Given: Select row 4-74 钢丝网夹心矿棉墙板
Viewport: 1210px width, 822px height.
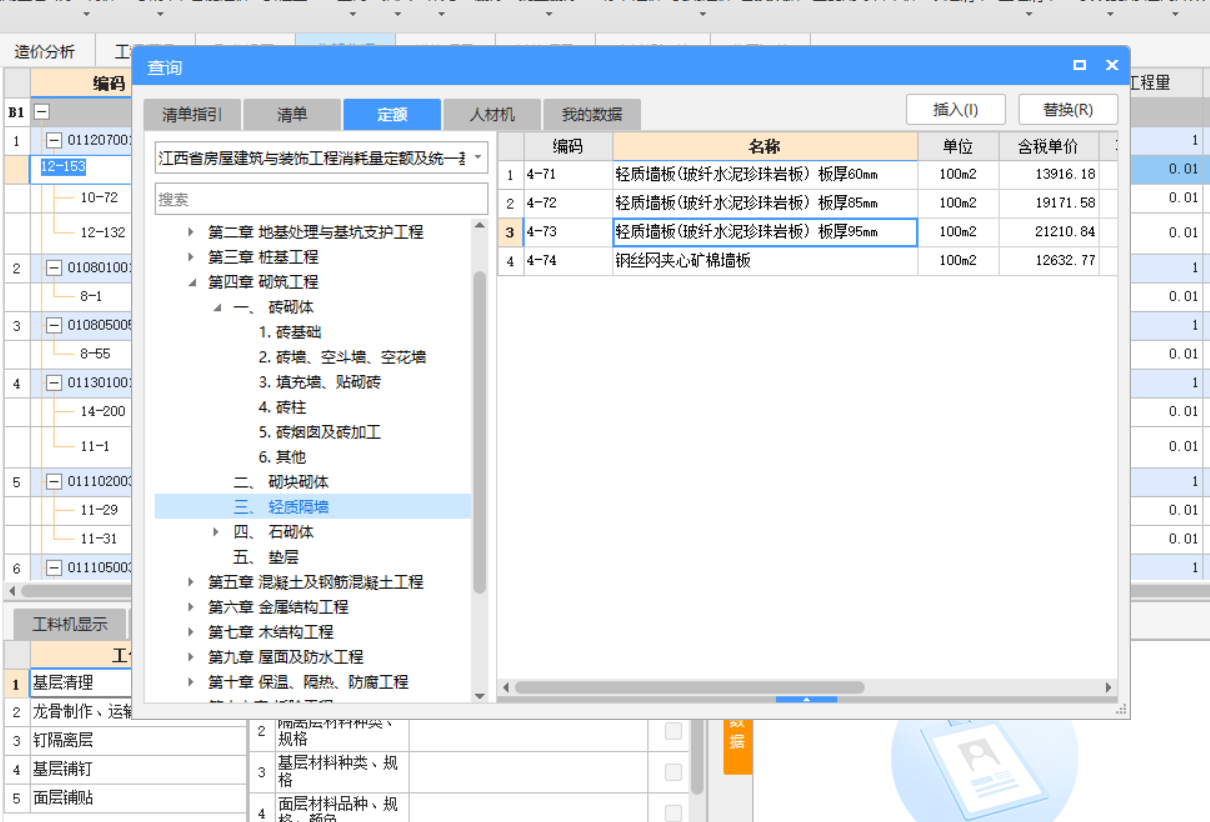Looking at the screenshot, I should tap(807, 261).
